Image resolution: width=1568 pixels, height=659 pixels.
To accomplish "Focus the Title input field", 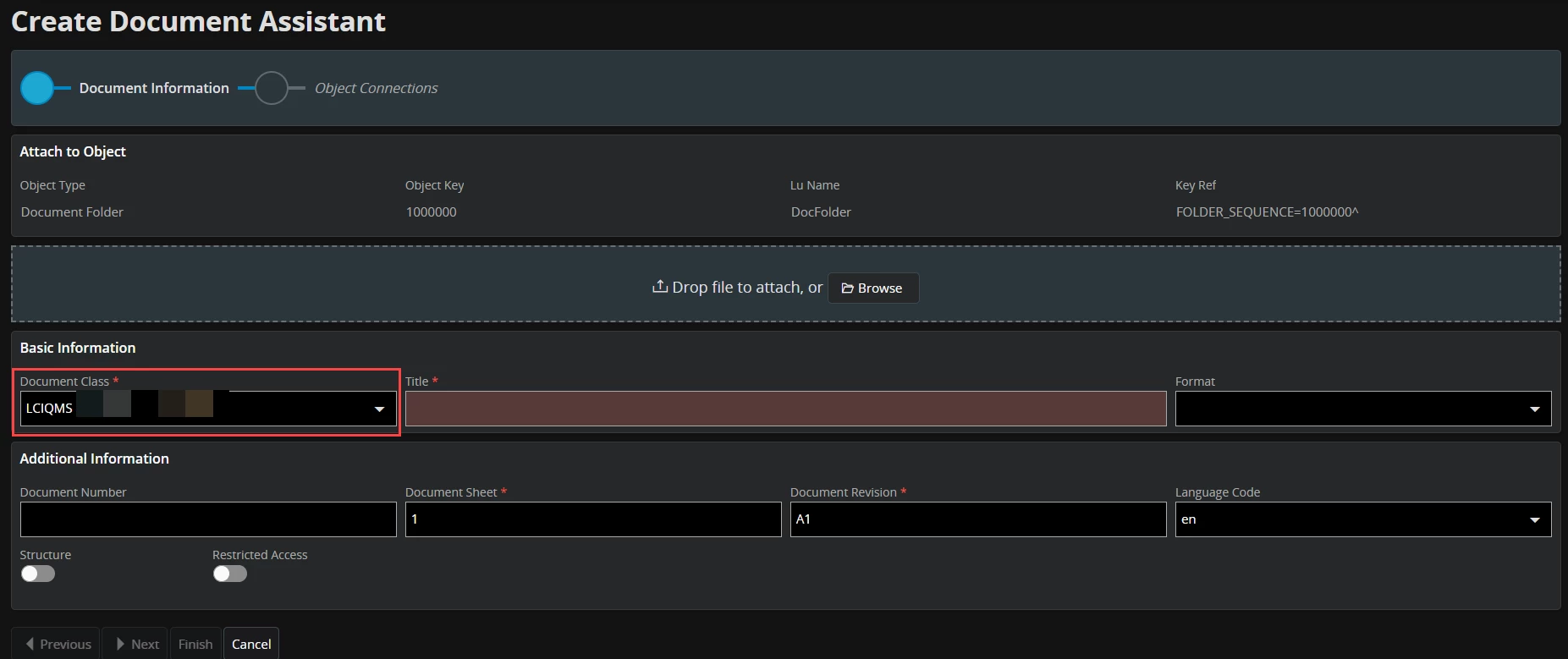I will 785,409.
